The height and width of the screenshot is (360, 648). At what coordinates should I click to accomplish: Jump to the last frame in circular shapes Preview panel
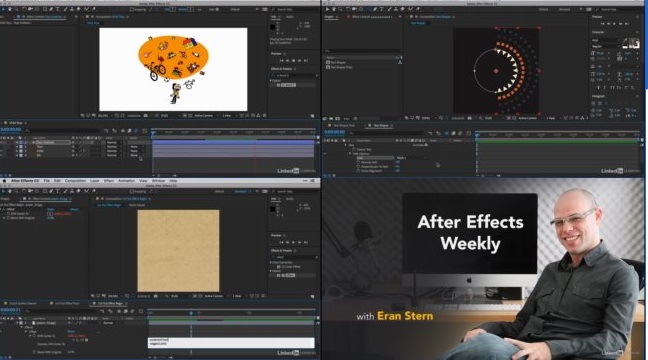click(x=627, y=24)
